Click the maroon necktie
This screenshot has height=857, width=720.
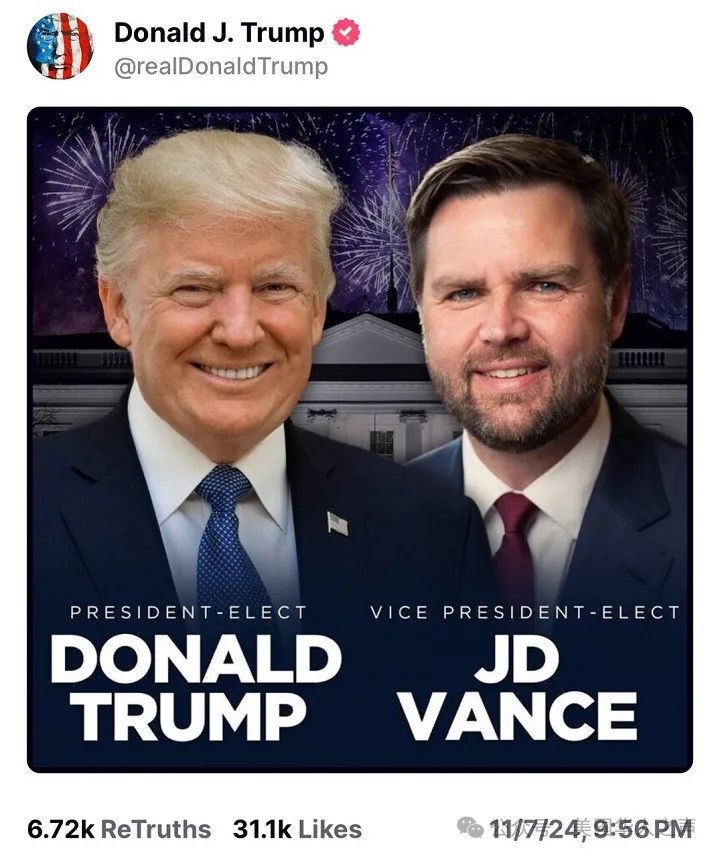514,547
